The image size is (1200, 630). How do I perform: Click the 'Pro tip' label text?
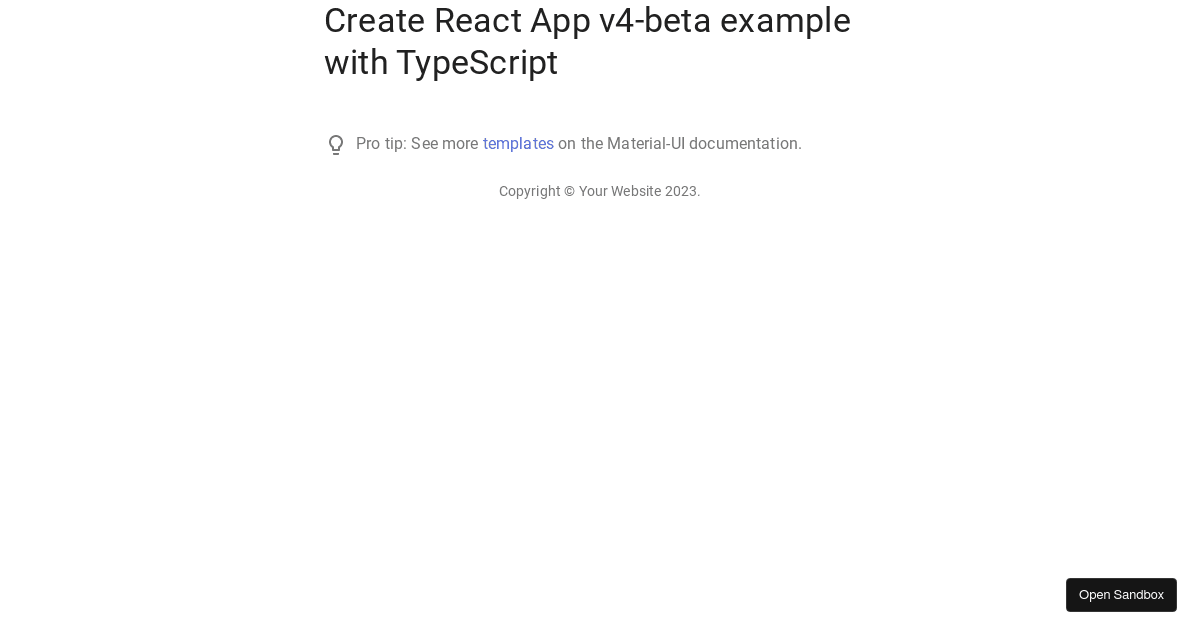point(381,144)
